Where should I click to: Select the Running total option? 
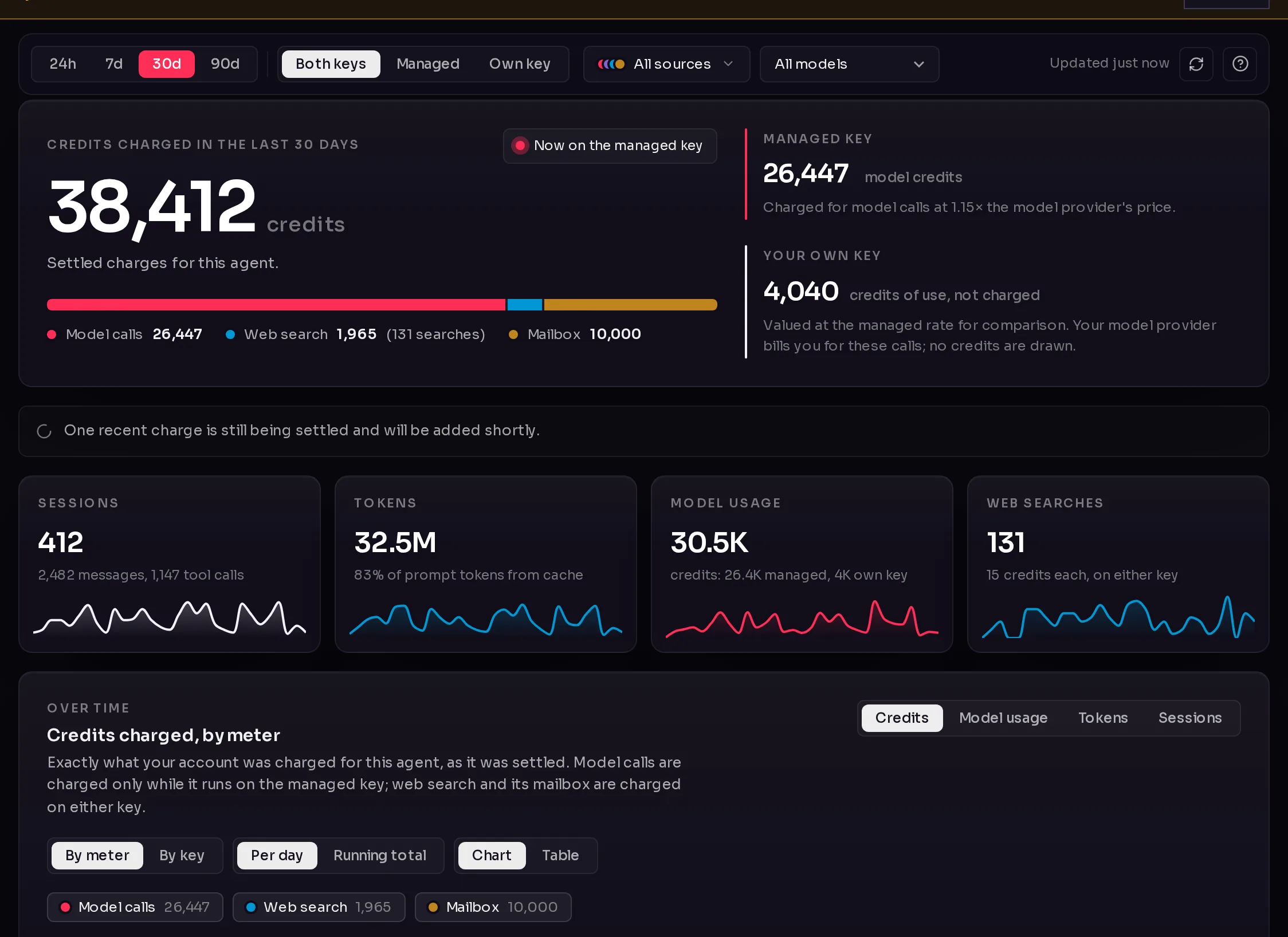pyautogui.click(x=380, y=855)
